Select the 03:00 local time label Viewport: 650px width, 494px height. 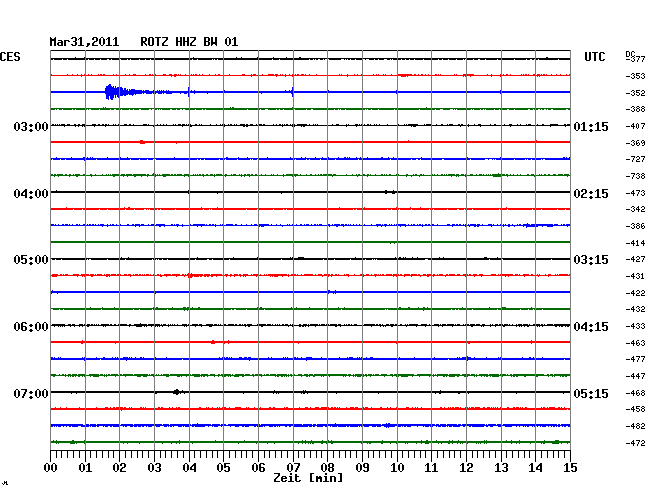click(31, 126)
